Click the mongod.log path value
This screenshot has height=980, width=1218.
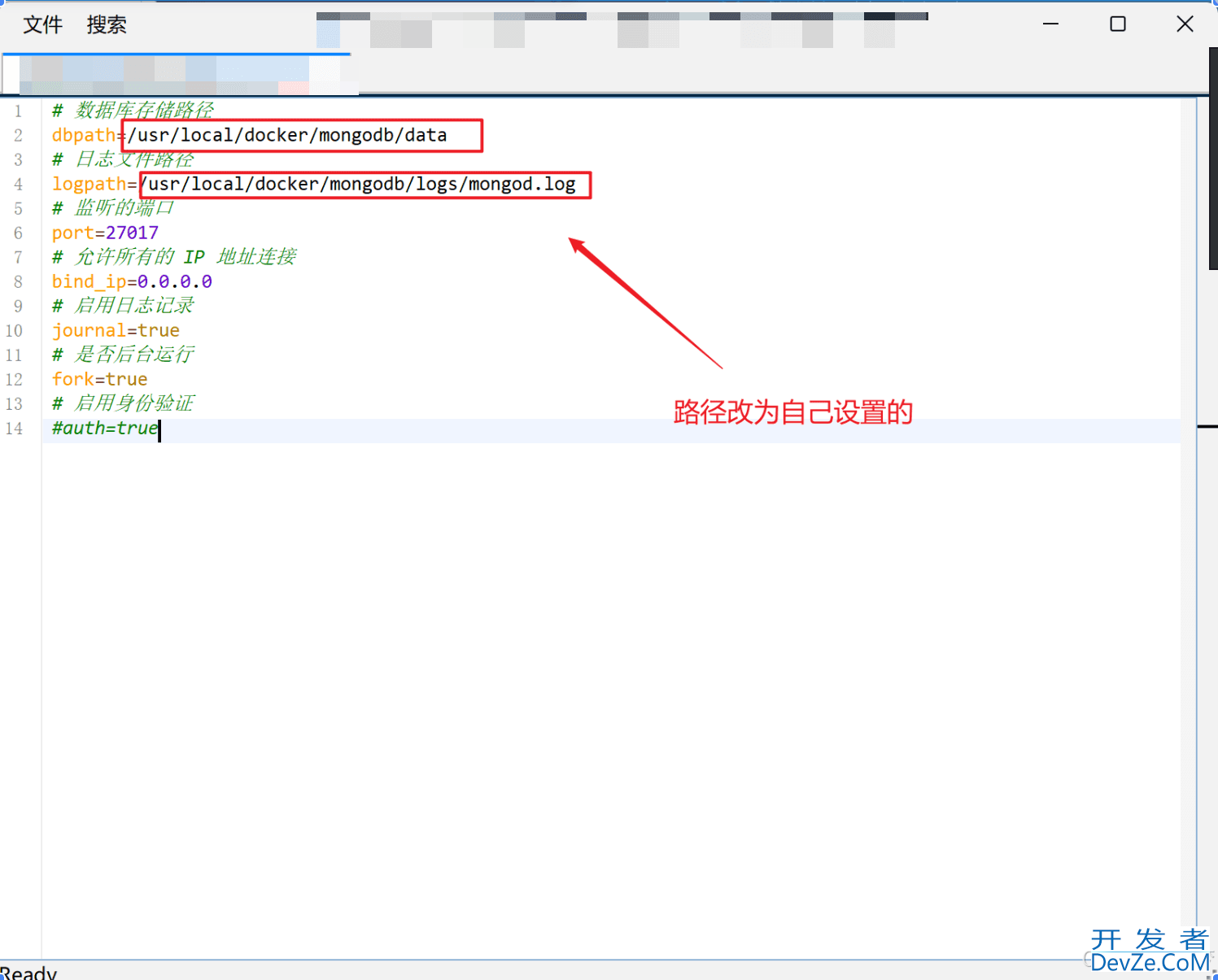[358, 184]
